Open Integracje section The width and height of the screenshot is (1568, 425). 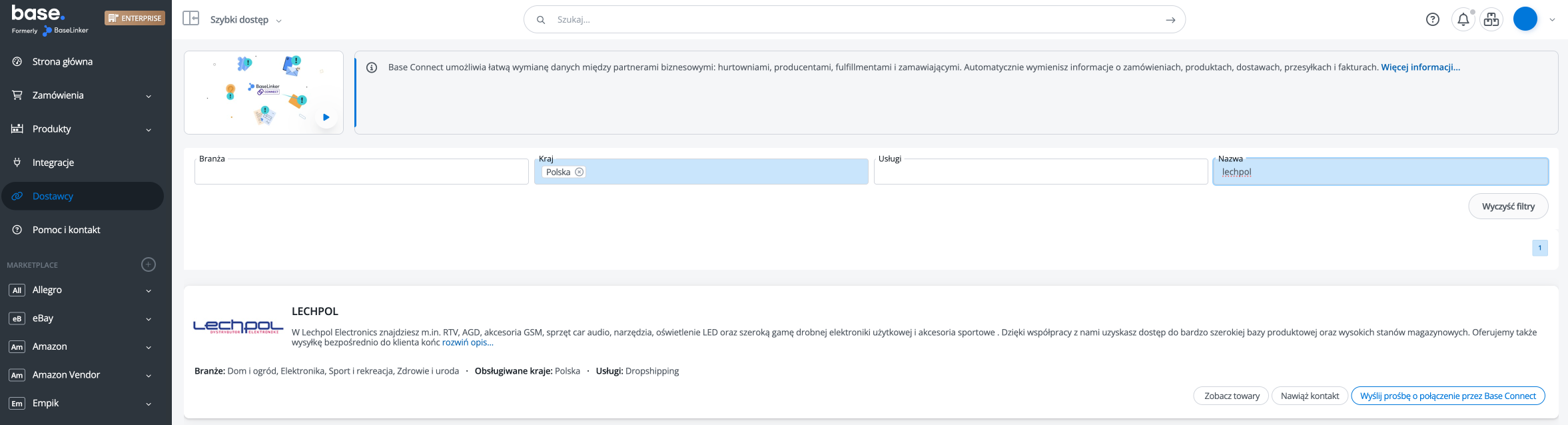pos(53,163)
